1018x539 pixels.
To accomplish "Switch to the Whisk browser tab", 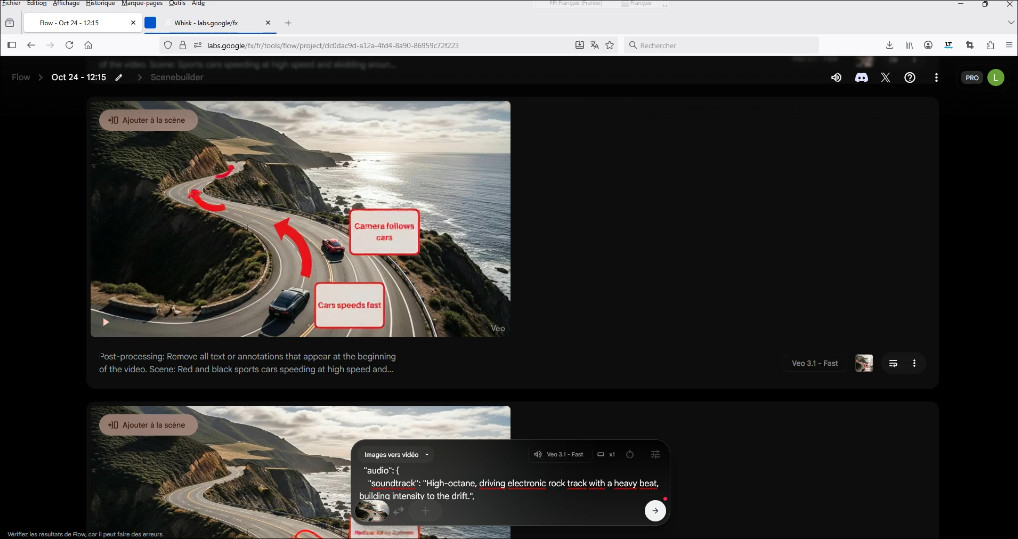I will click(210, 22).
